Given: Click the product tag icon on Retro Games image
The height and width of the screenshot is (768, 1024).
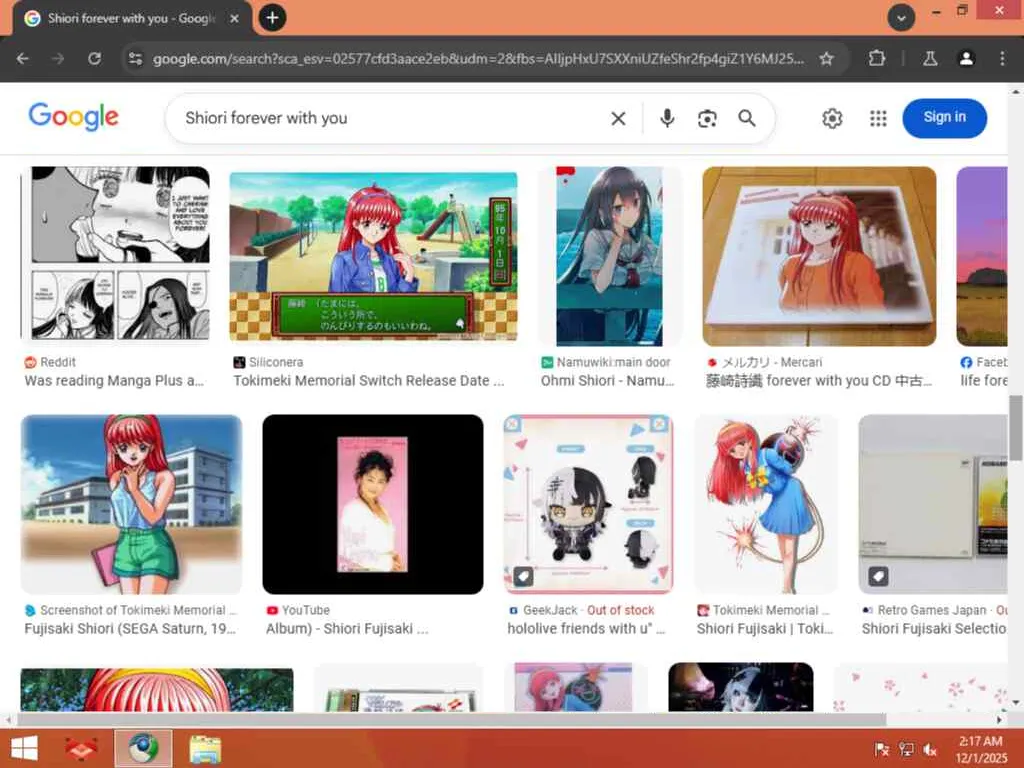Looking at the screenshot, I should click(878, 577).
